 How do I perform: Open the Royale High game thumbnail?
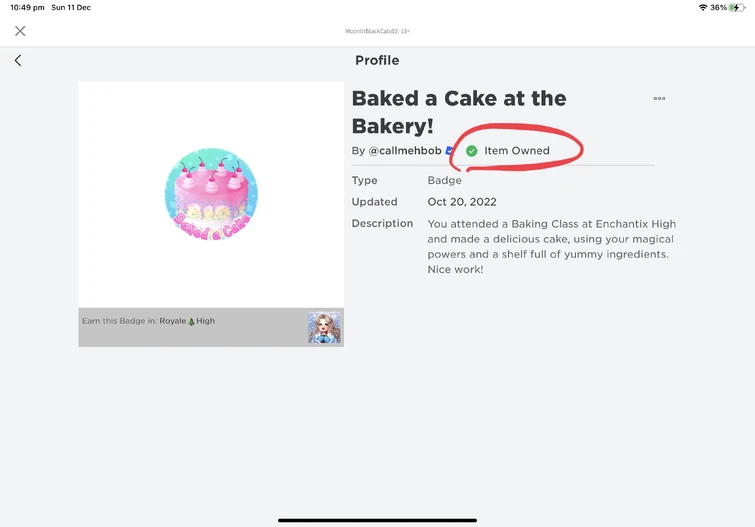tap(324, 327)
